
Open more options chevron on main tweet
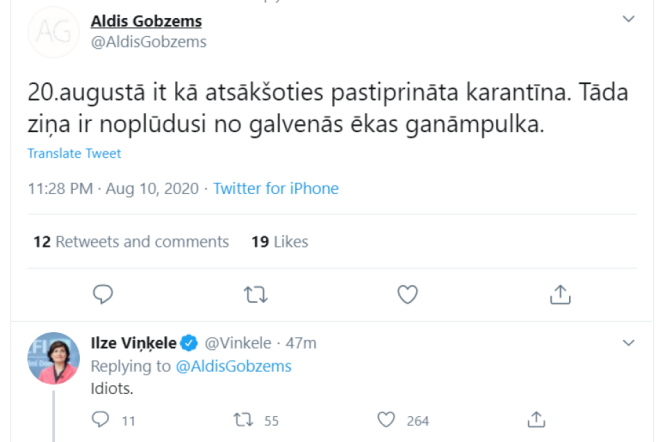click(628, 19)
